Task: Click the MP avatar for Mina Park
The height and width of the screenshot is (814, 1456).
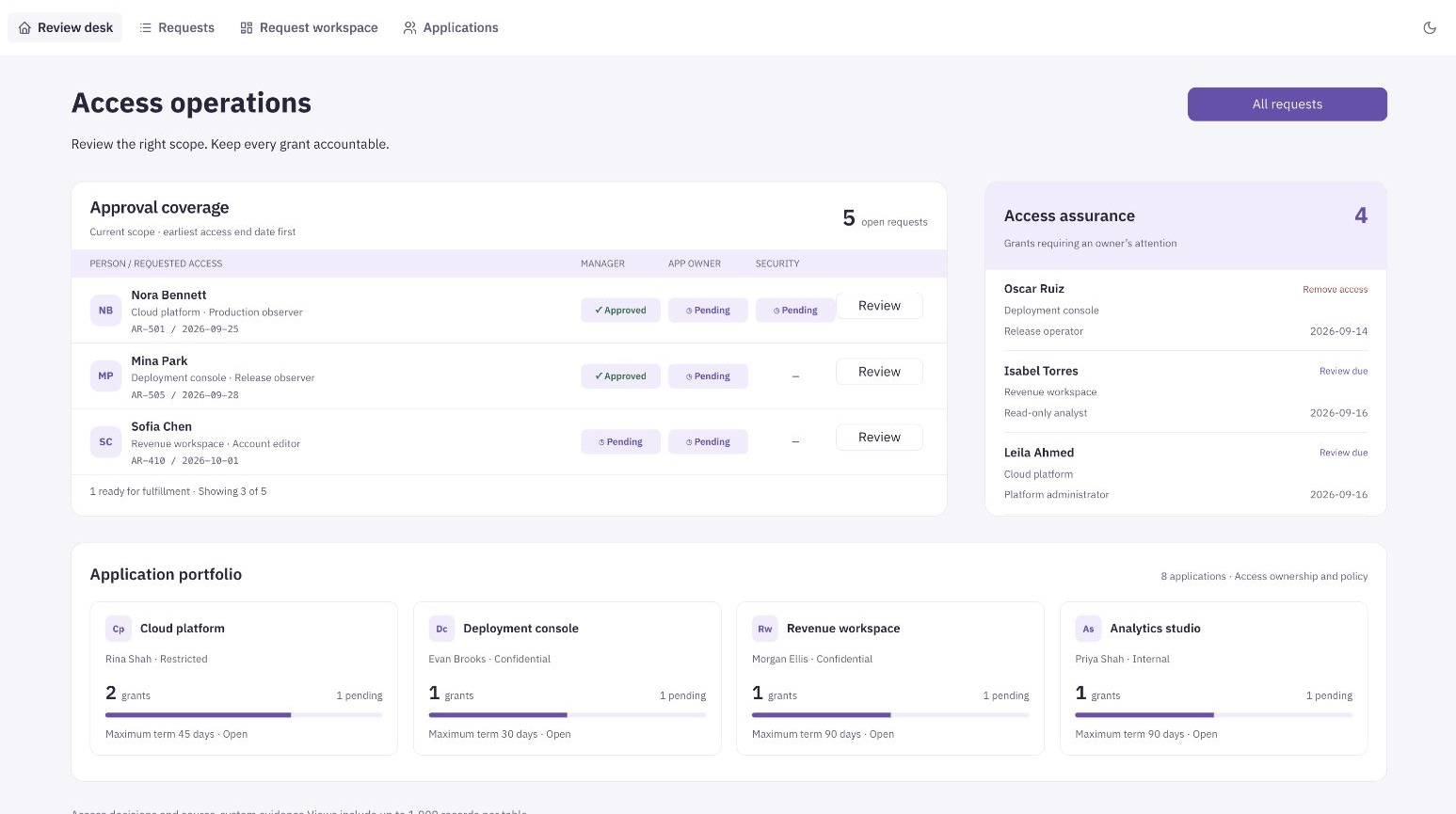Action: pyautogui.click(x=105, y=376)
